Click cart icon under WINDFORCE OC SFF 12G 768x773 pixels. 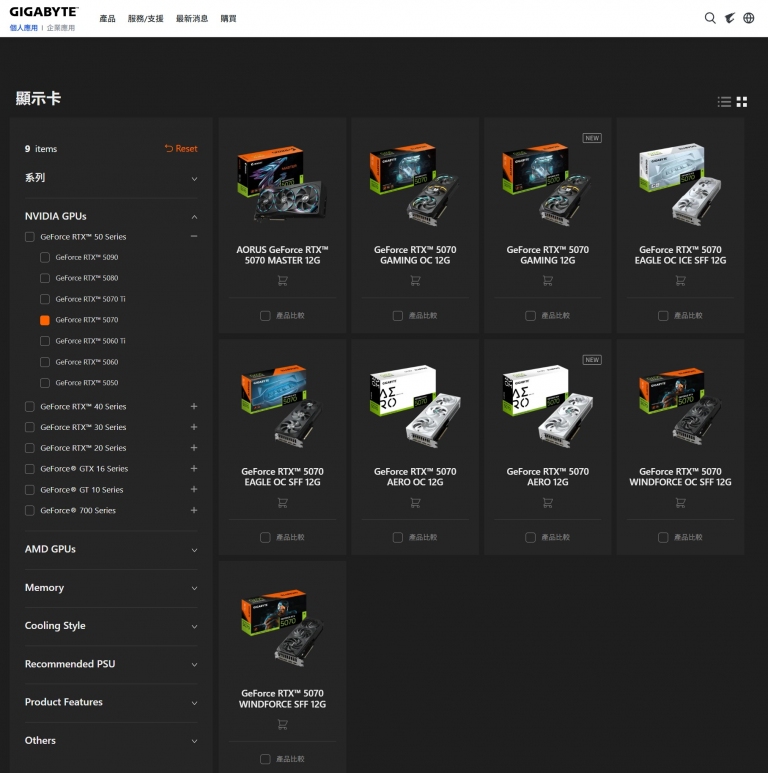(680, 503)
